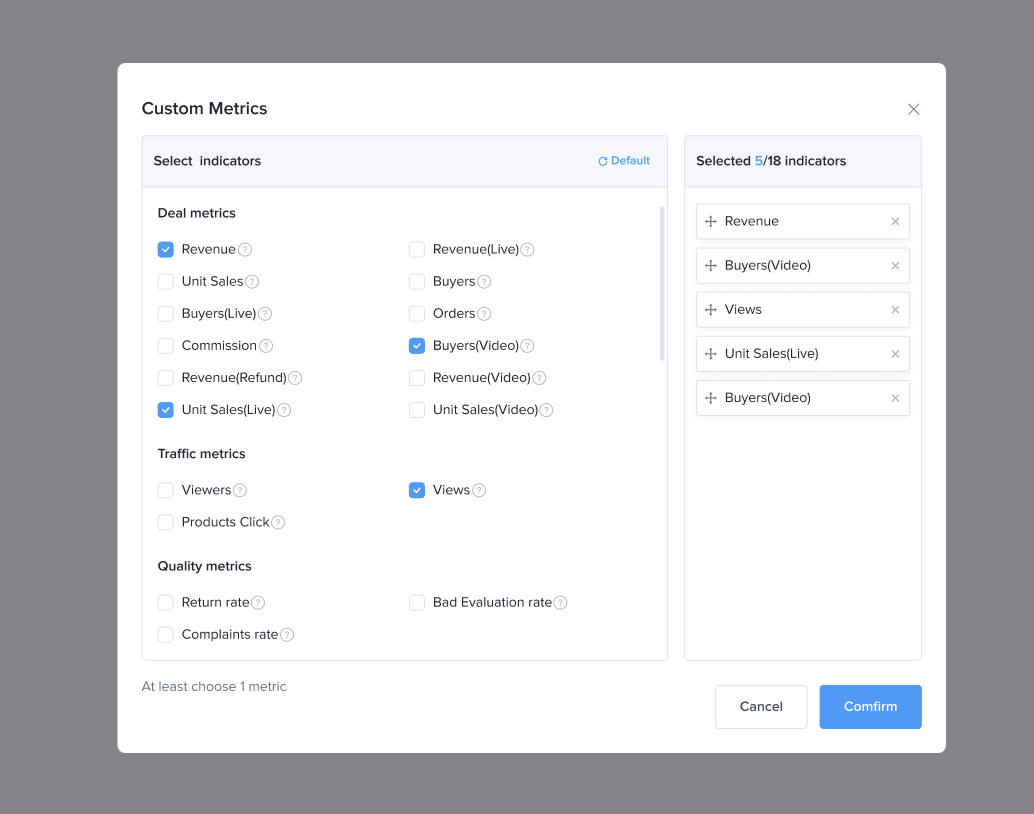Uncheck the Views checkbox under Traffic metrics
This screenshot has height=814, width=1034.
click(417, 490)
